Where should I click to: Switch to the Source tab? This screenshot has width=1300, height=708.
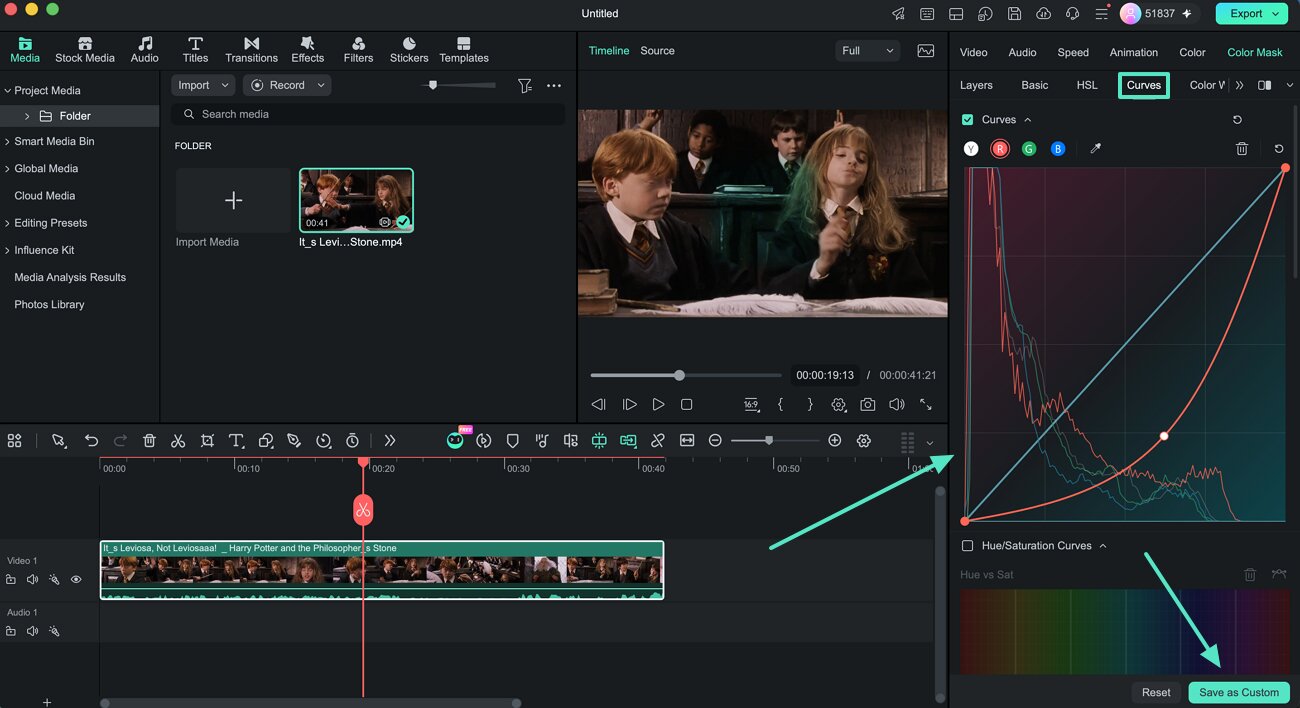coord(657,51)
